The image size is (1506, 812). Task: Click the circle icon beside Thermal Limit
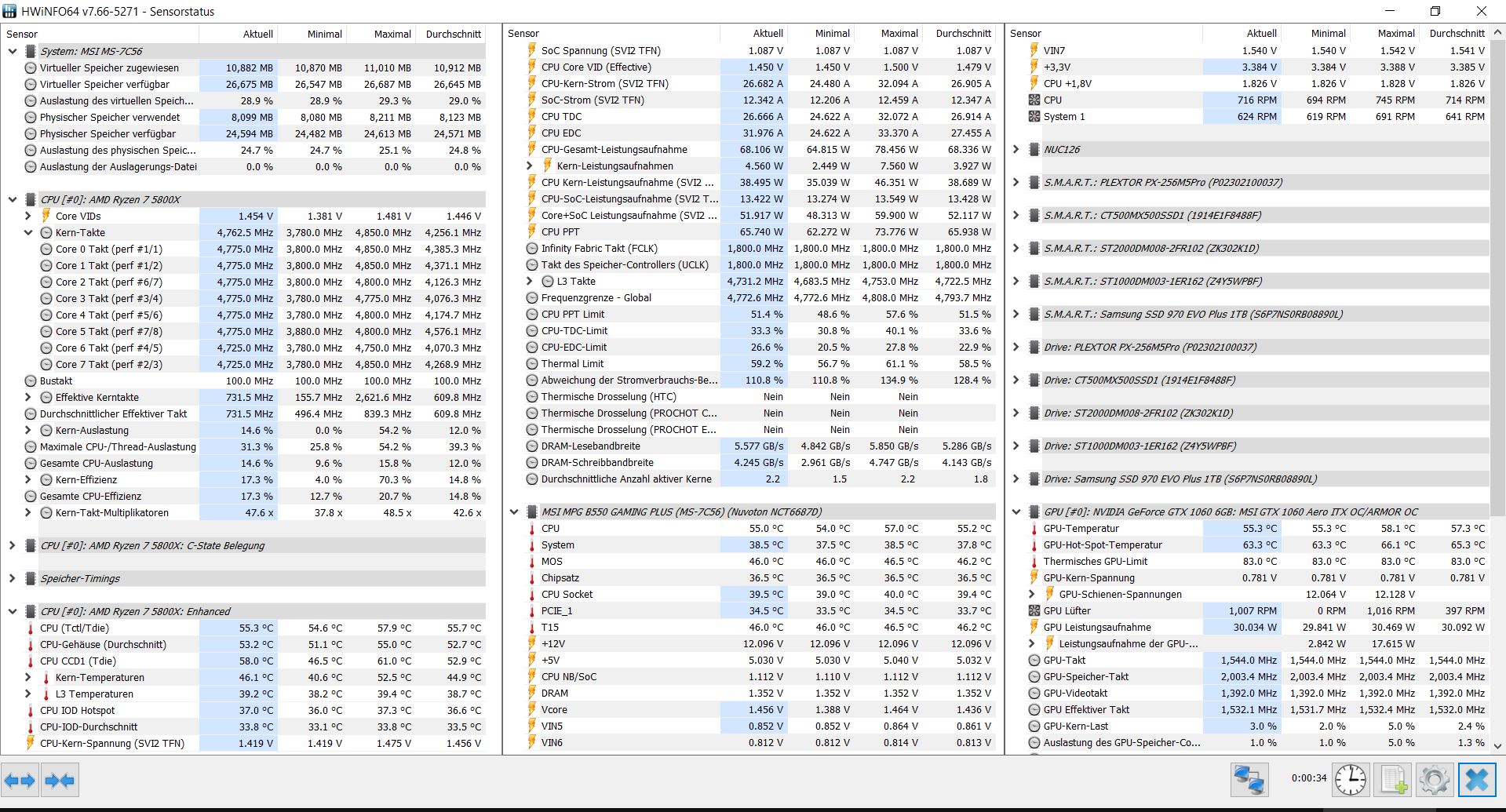pos(532,363)
